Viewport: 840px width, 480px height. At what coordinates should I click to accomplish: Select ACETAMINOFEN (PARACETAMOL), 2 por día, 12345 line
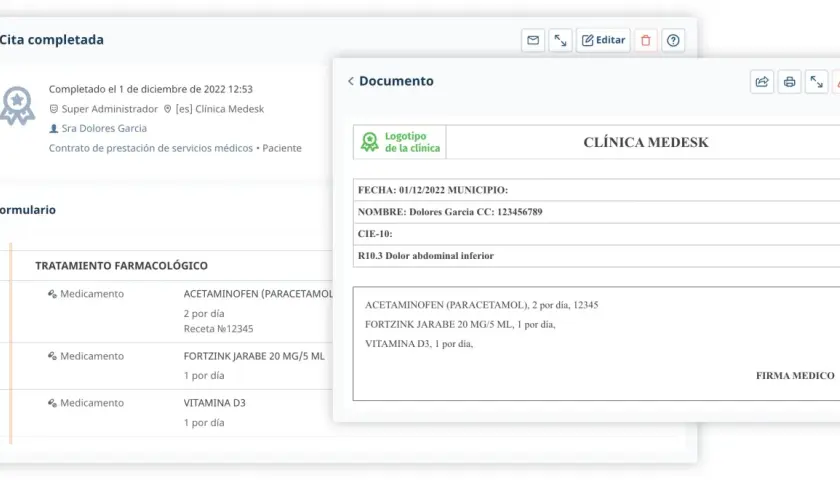482,305
